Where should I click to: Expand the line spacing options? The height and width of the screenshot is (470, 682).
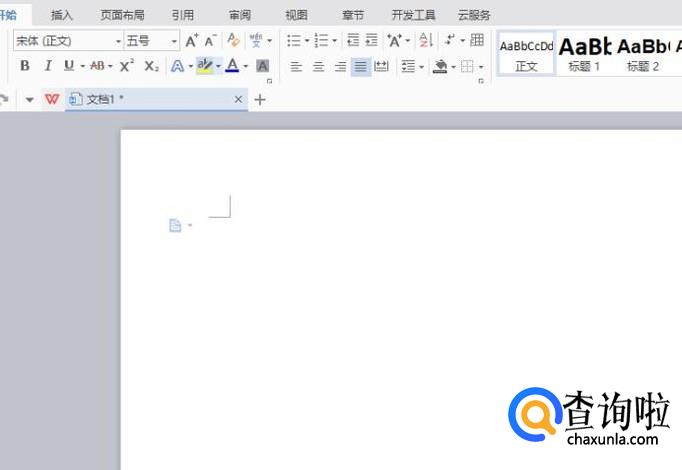tap(421, 67)
